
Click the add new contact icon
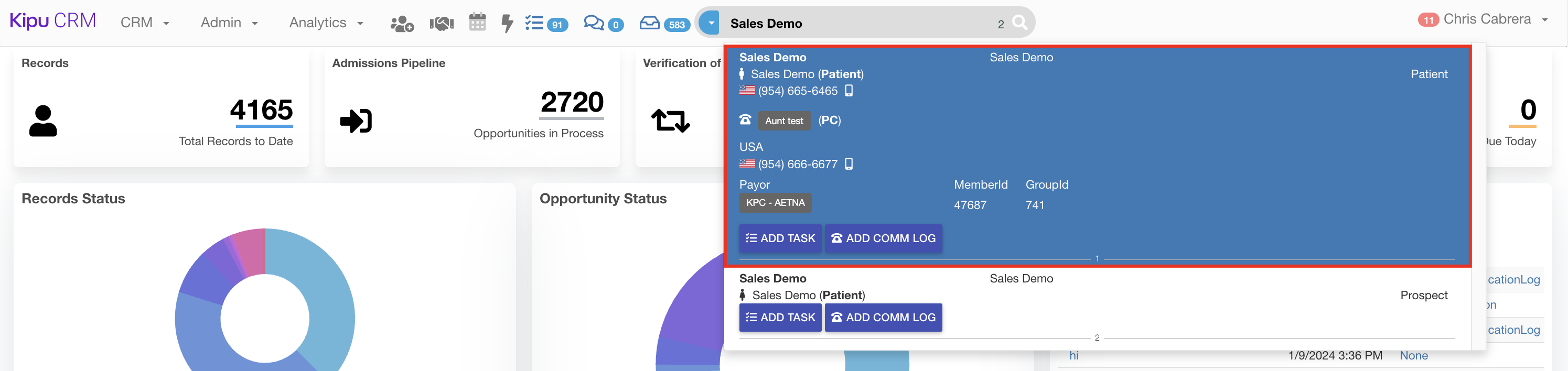pos(401,24)
